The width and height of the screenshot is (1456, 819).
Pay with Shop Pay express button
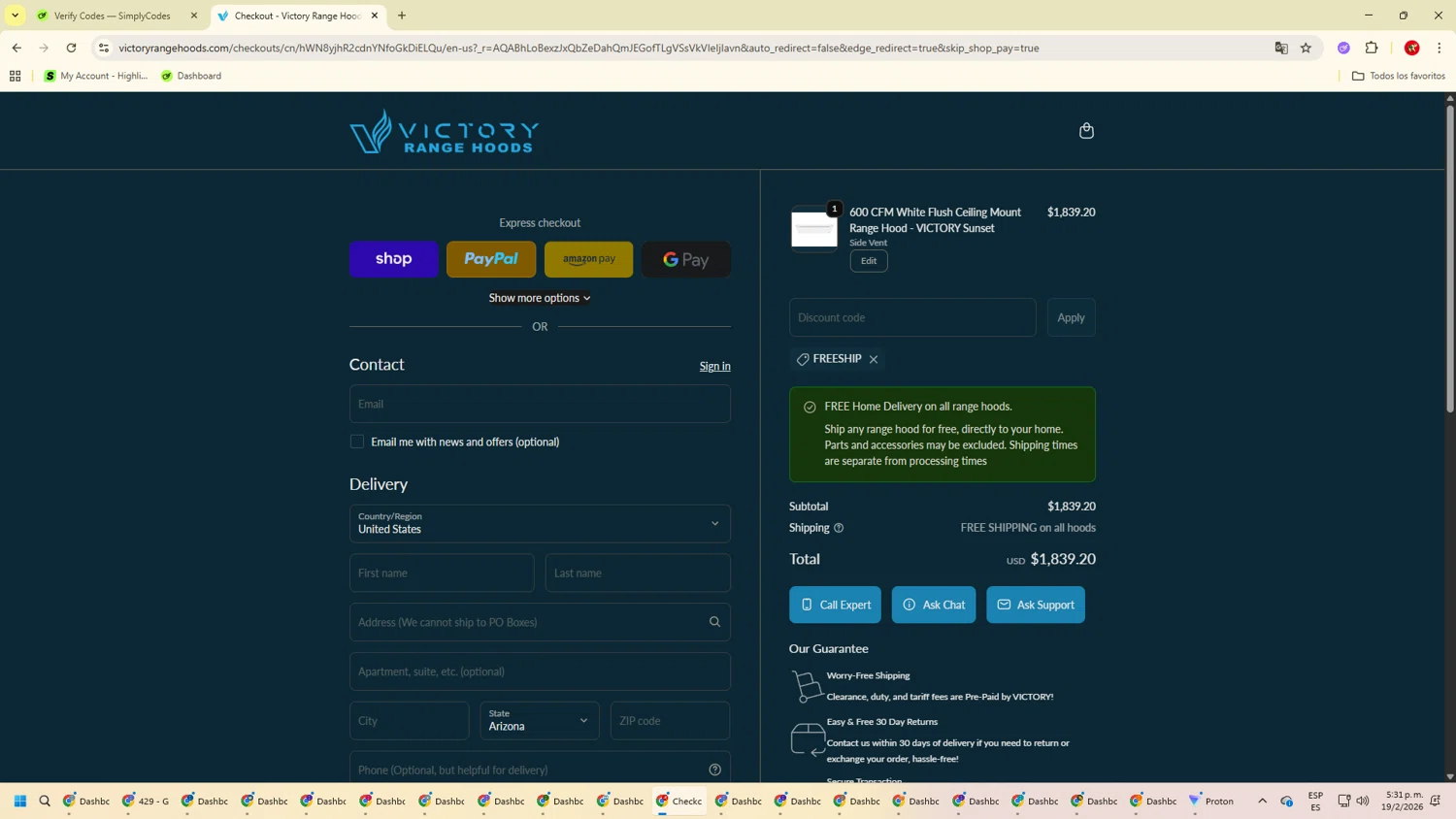(394, 259)
